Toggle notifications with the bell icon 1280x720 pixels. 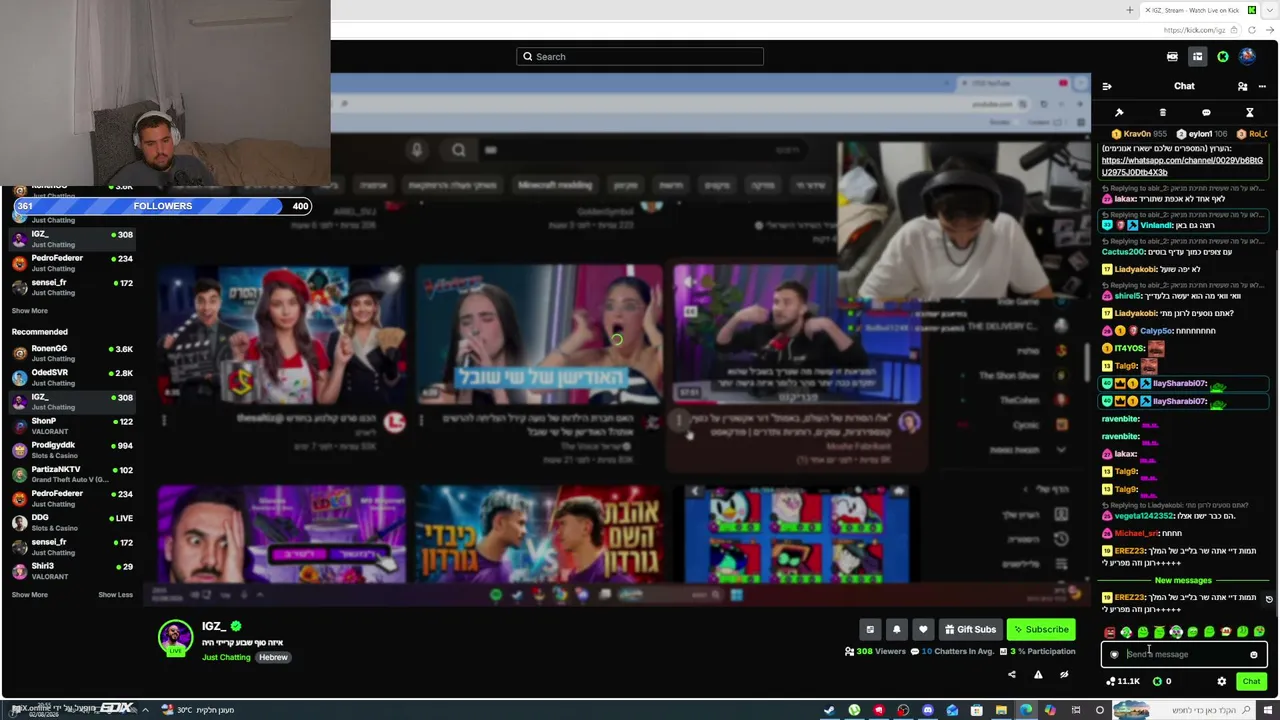896,630
